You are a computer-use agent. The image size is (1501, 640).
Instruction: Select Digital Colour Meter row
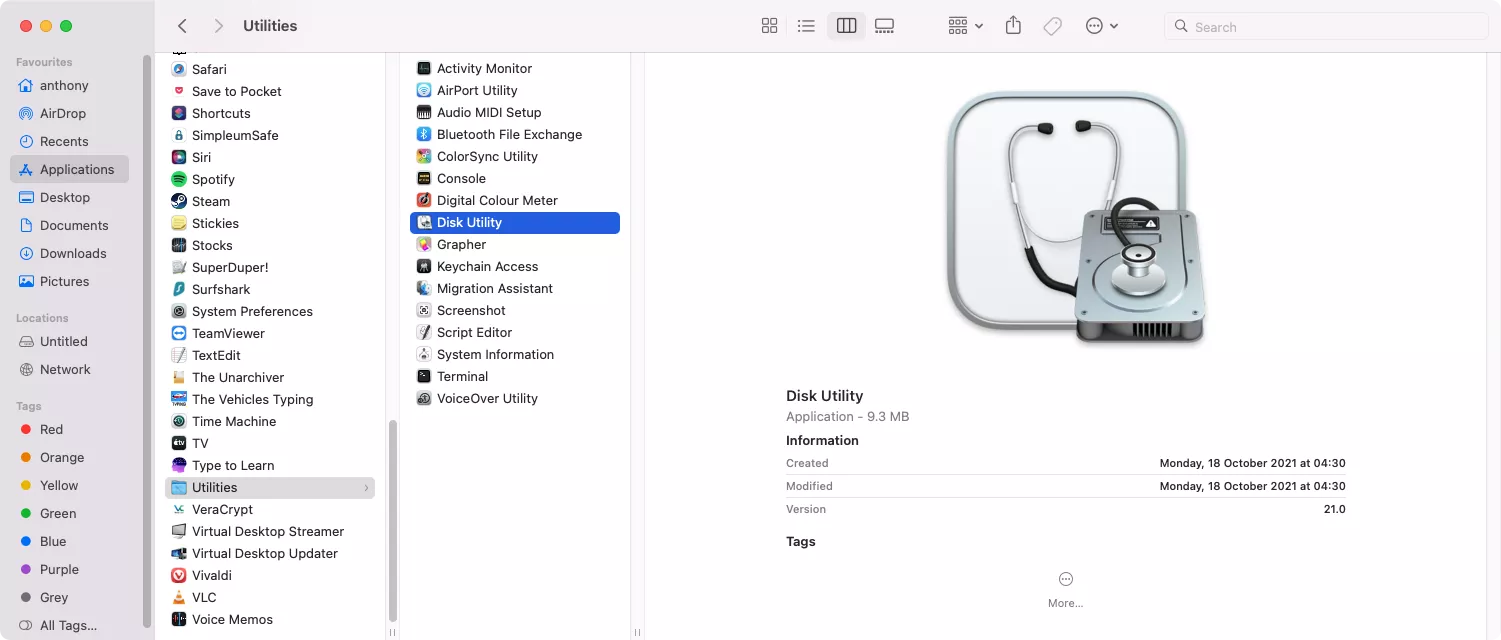(515, 200)
